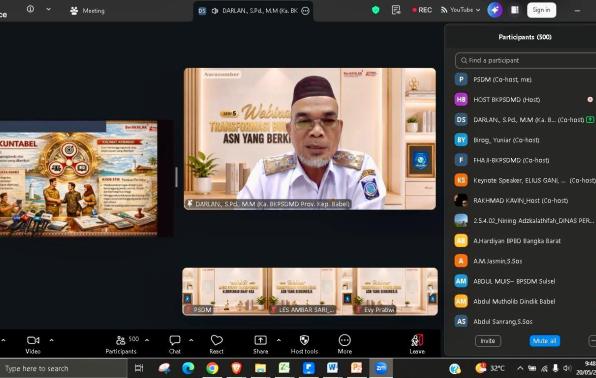Viewport: 596px width, 378px height.
Task: Toggle the Video camera icon
Action: click(x=33, y=340)
